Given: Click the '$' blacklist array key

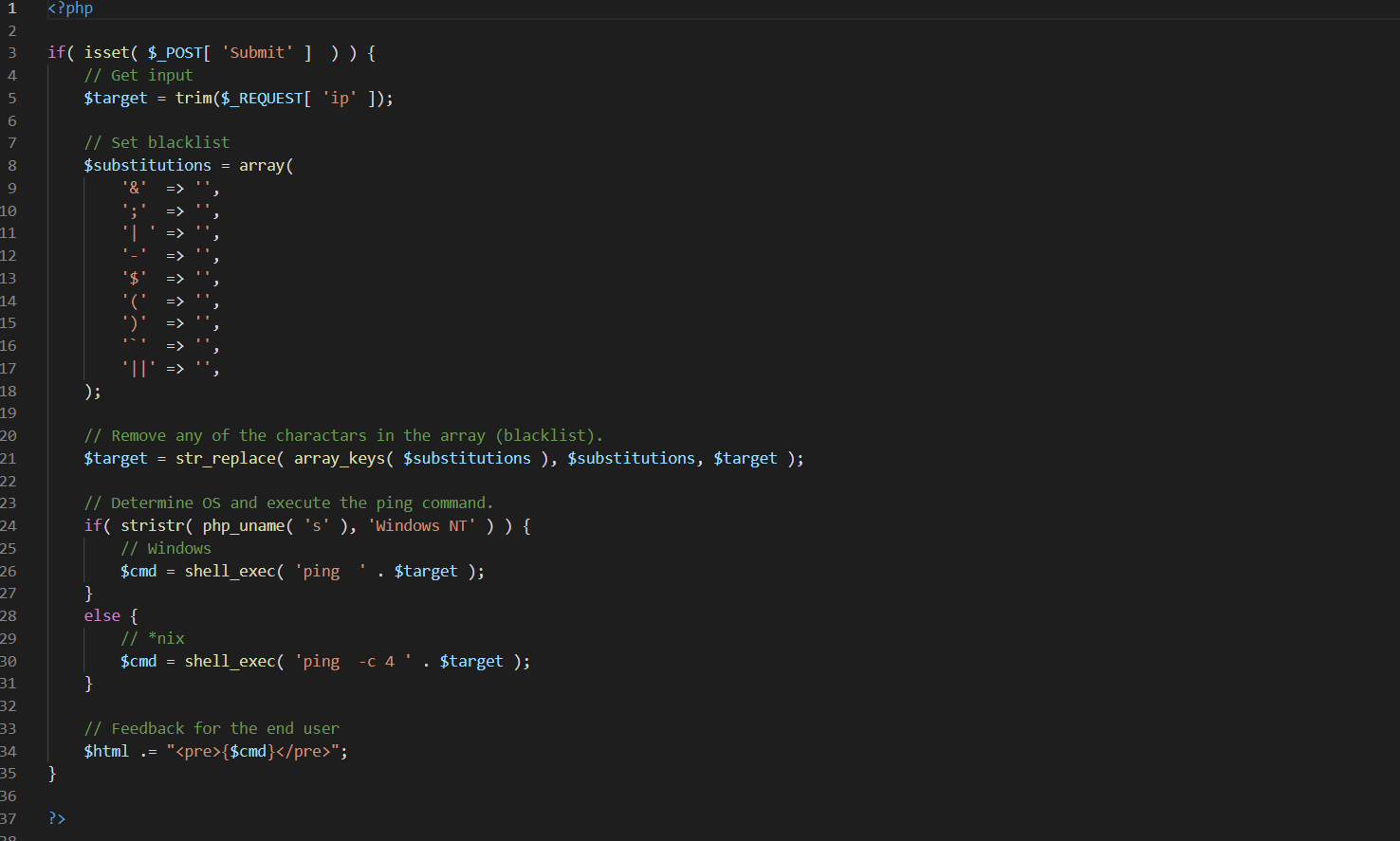Looking at the screenshot, I should tap(134, 279).
